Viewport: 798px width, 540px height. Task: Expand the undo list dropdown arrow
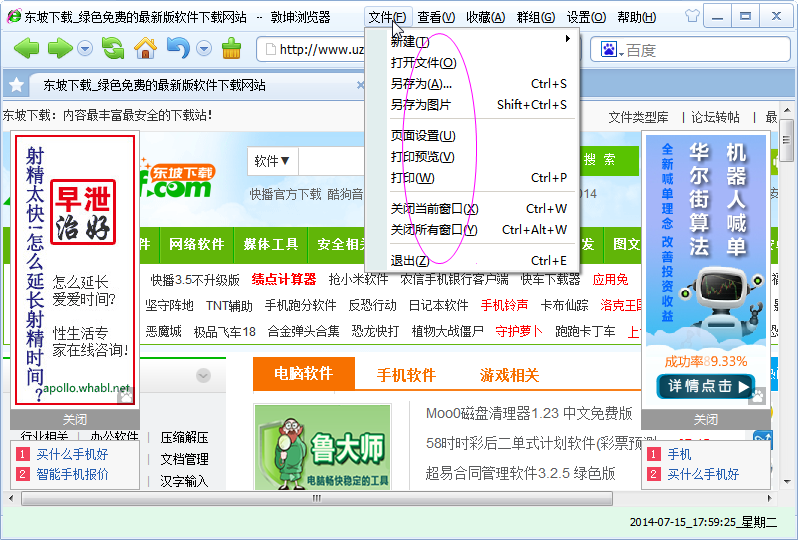(x=204, y=49)
